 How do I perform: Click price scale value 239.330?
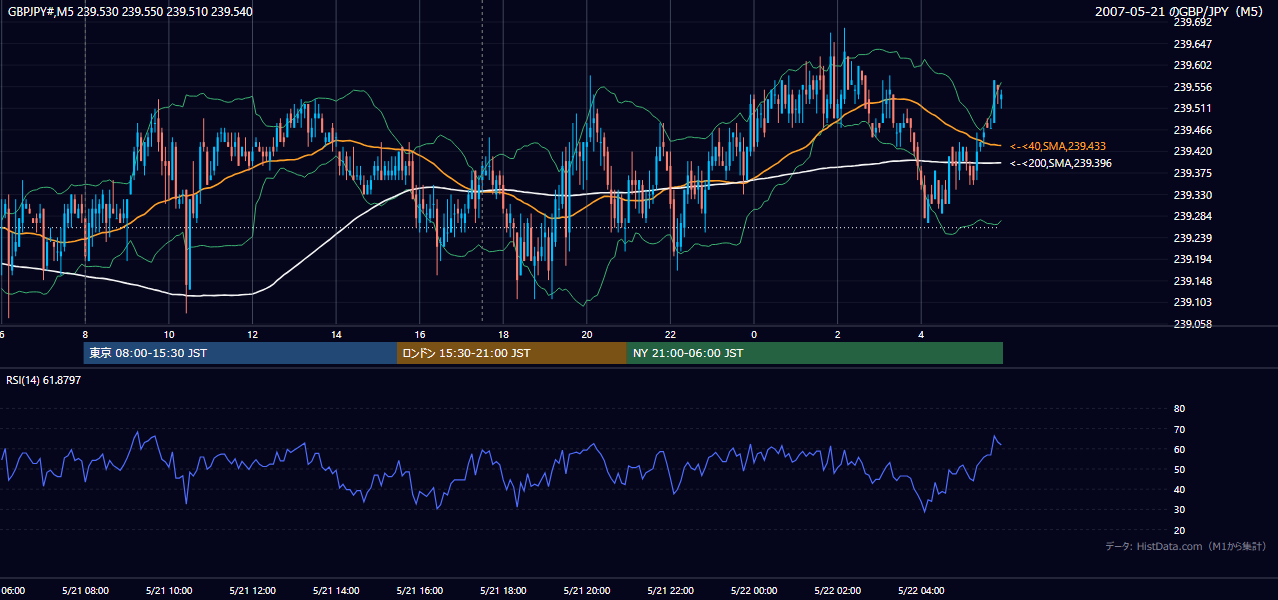click(1192, 195)
